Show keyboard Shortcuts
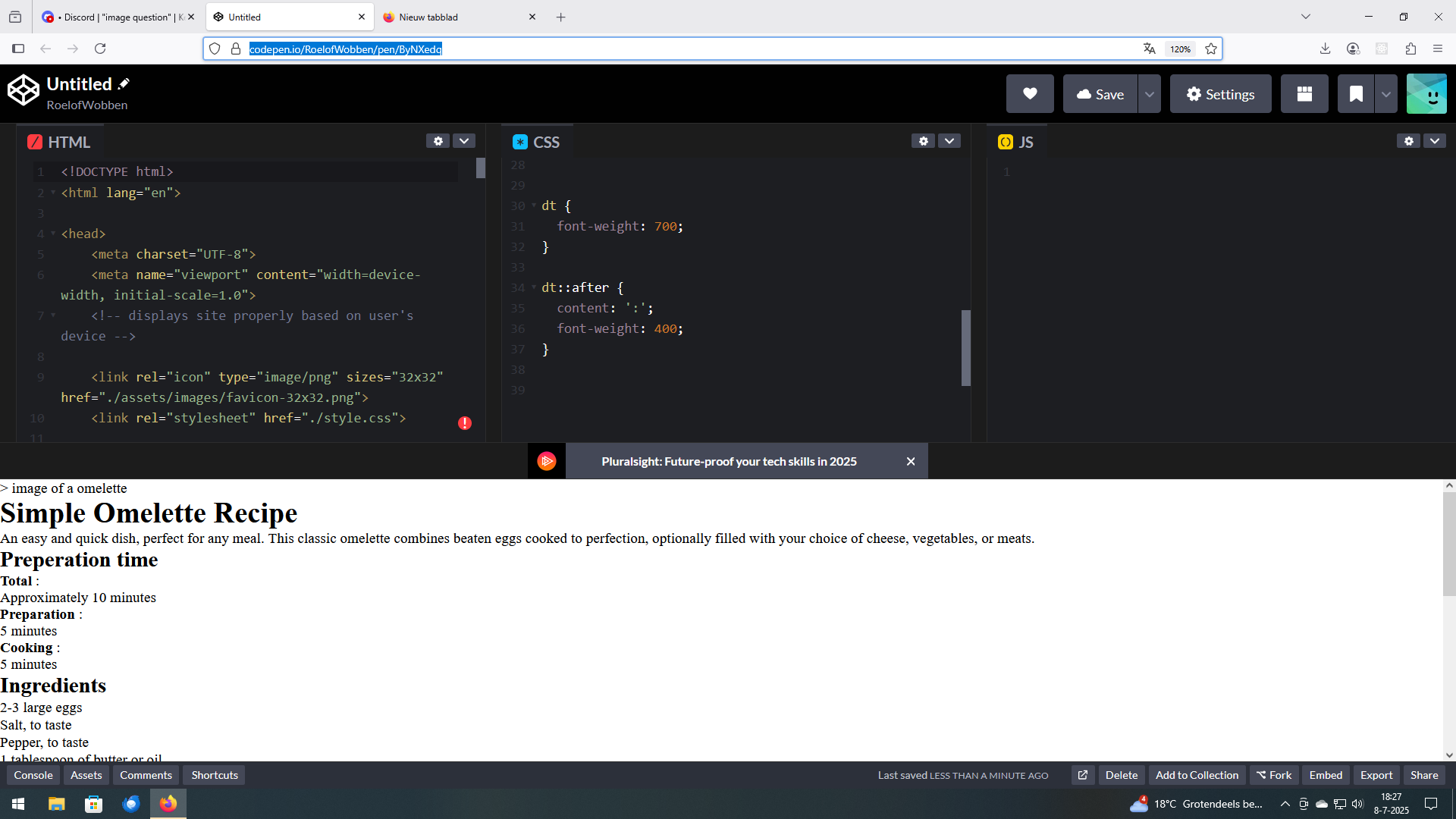The width and height of the screenshot is (1456, 819). click(215, 775)
